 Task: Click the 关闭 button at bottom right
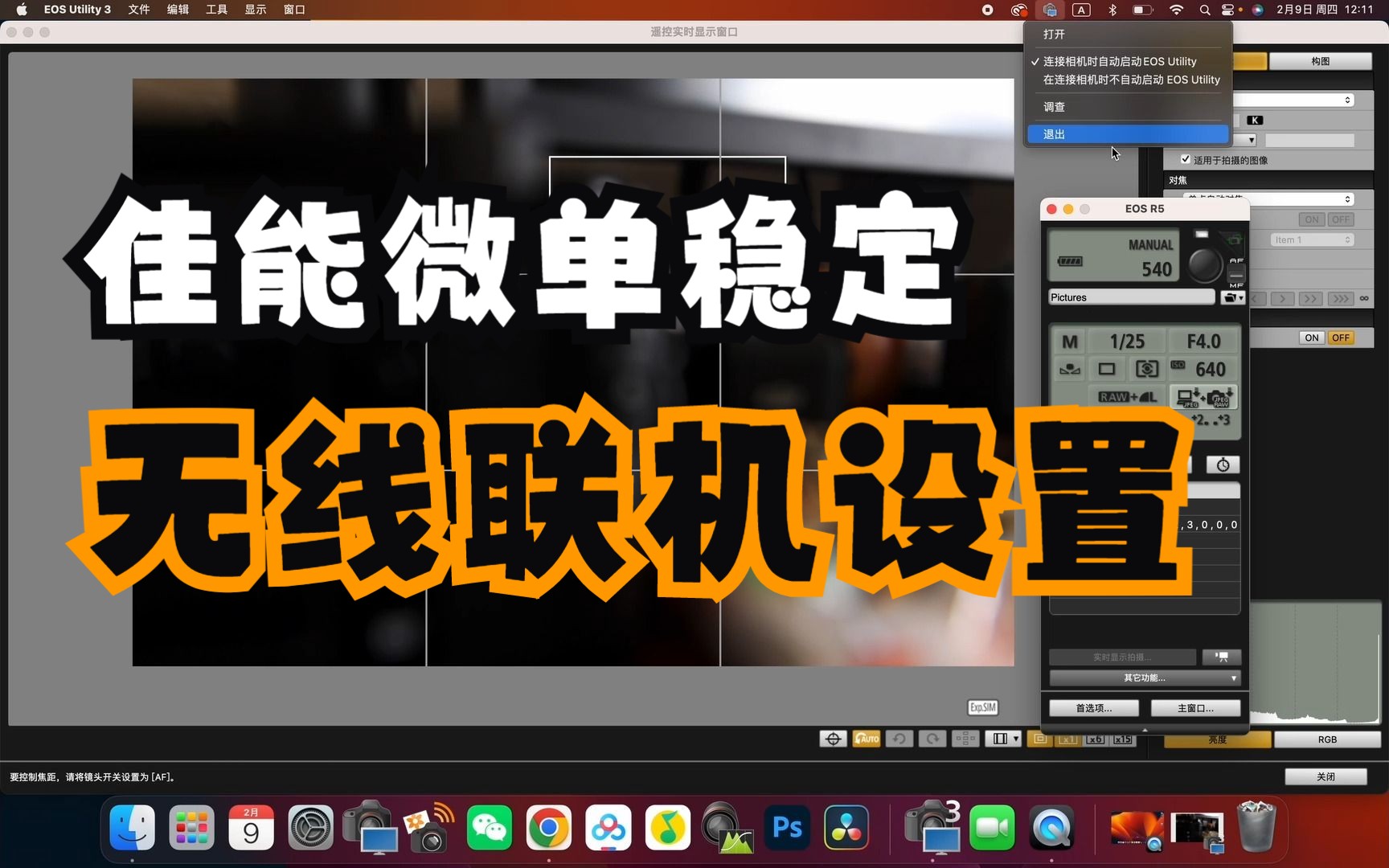click(x=1327, y=776)
